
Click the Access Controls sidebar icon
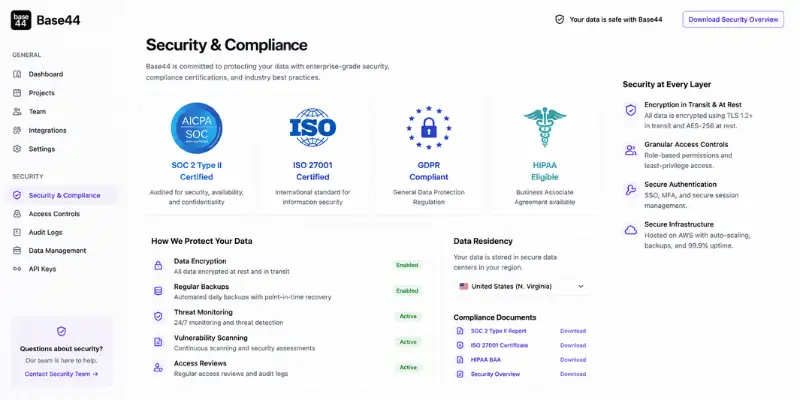click(x=17, y=214)
